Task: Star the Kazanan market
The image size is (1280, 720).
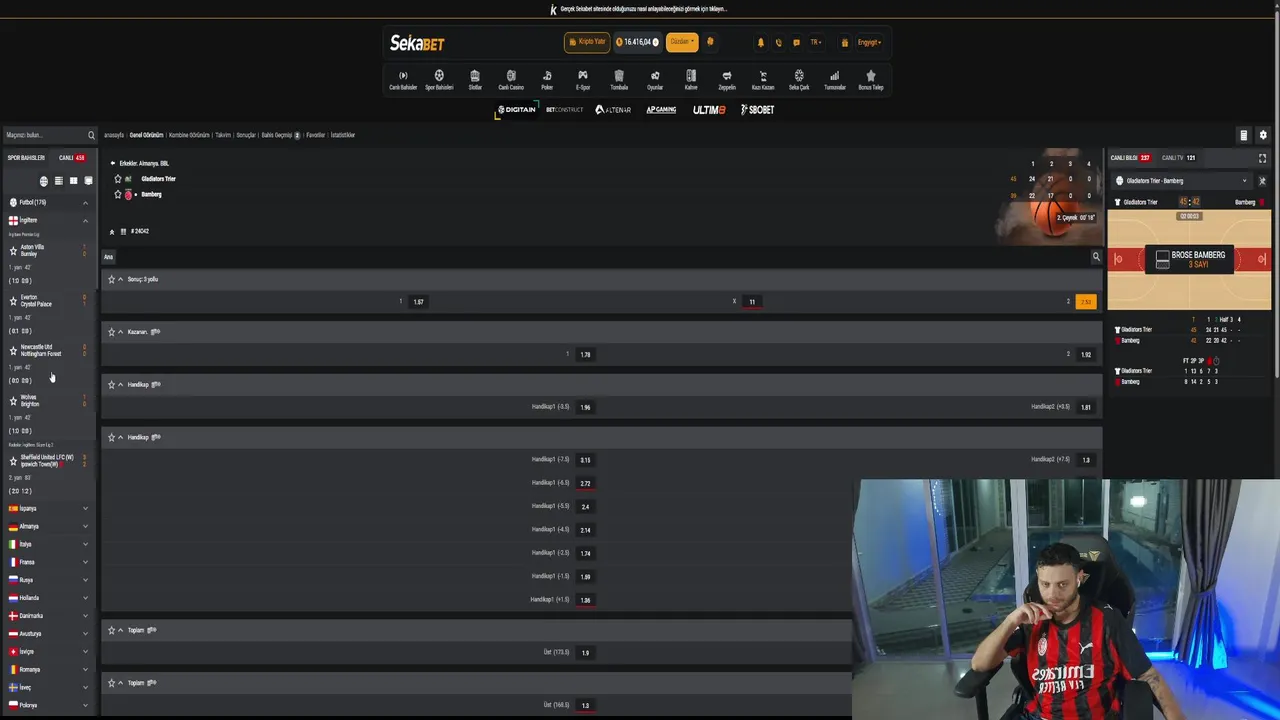Action: [111, 332]
